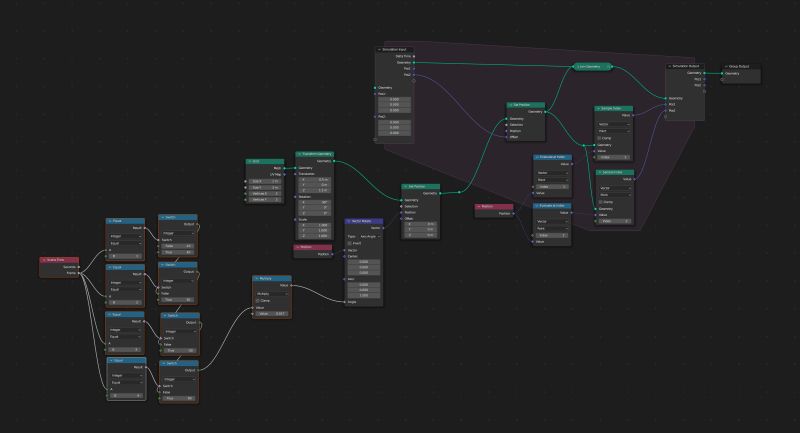Screen dimensions: 800x433
Task: Click Scene Time Seconds output socket
Action: pos(79,267)
